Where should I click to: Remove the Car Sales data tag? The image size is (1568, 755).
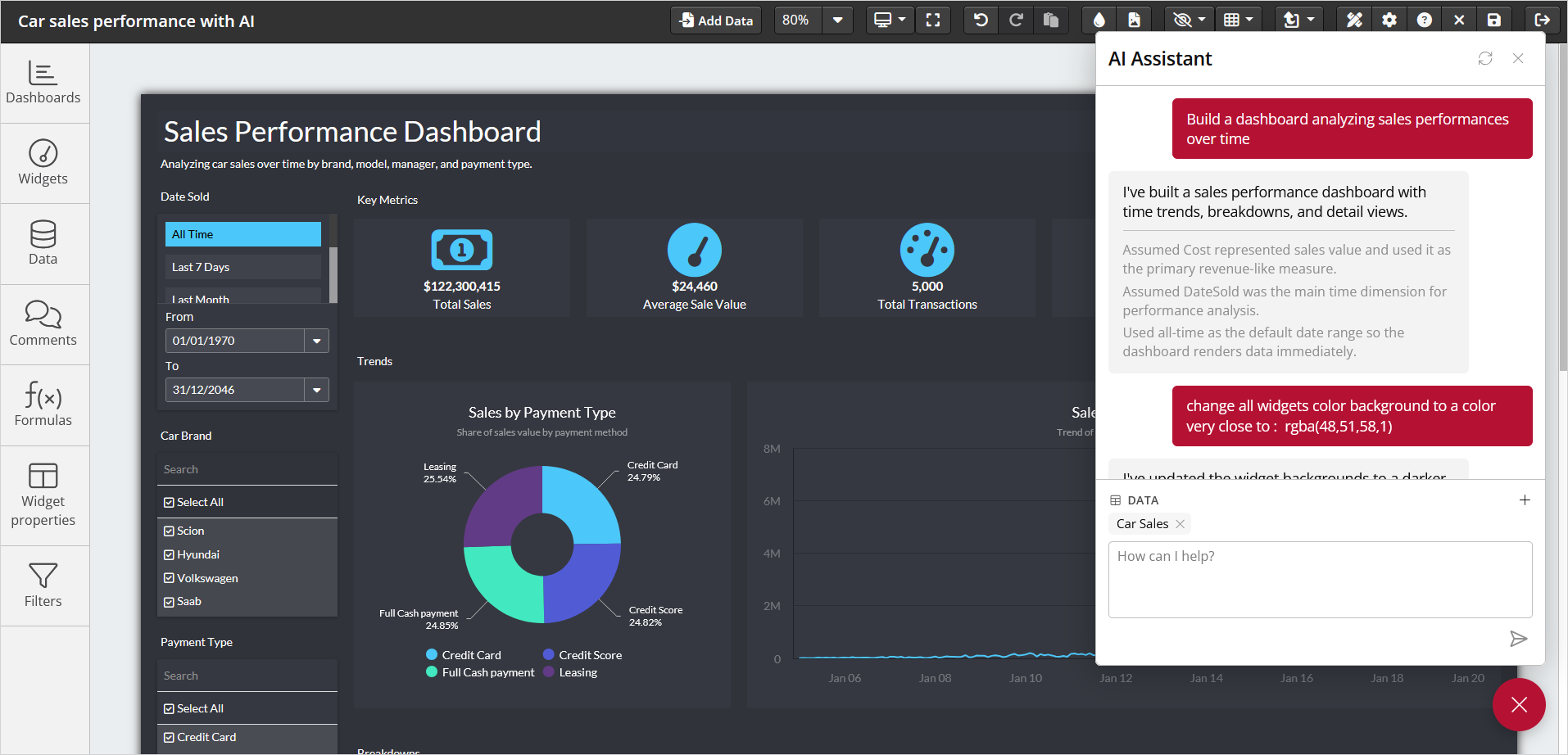(x=1180, y=524)
